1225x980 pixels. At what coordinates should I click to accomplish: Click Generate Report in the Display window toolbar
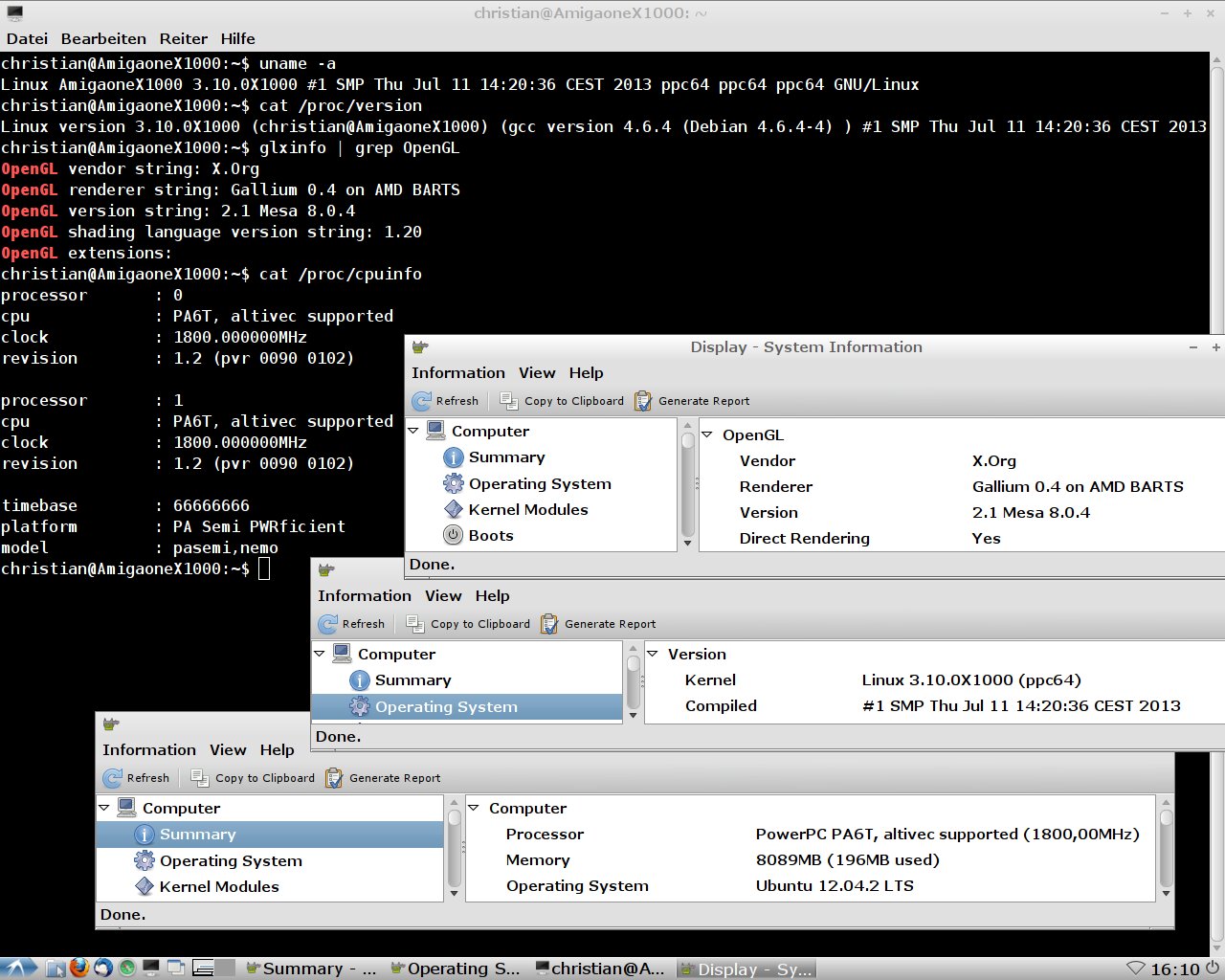[x=692, y=401]
